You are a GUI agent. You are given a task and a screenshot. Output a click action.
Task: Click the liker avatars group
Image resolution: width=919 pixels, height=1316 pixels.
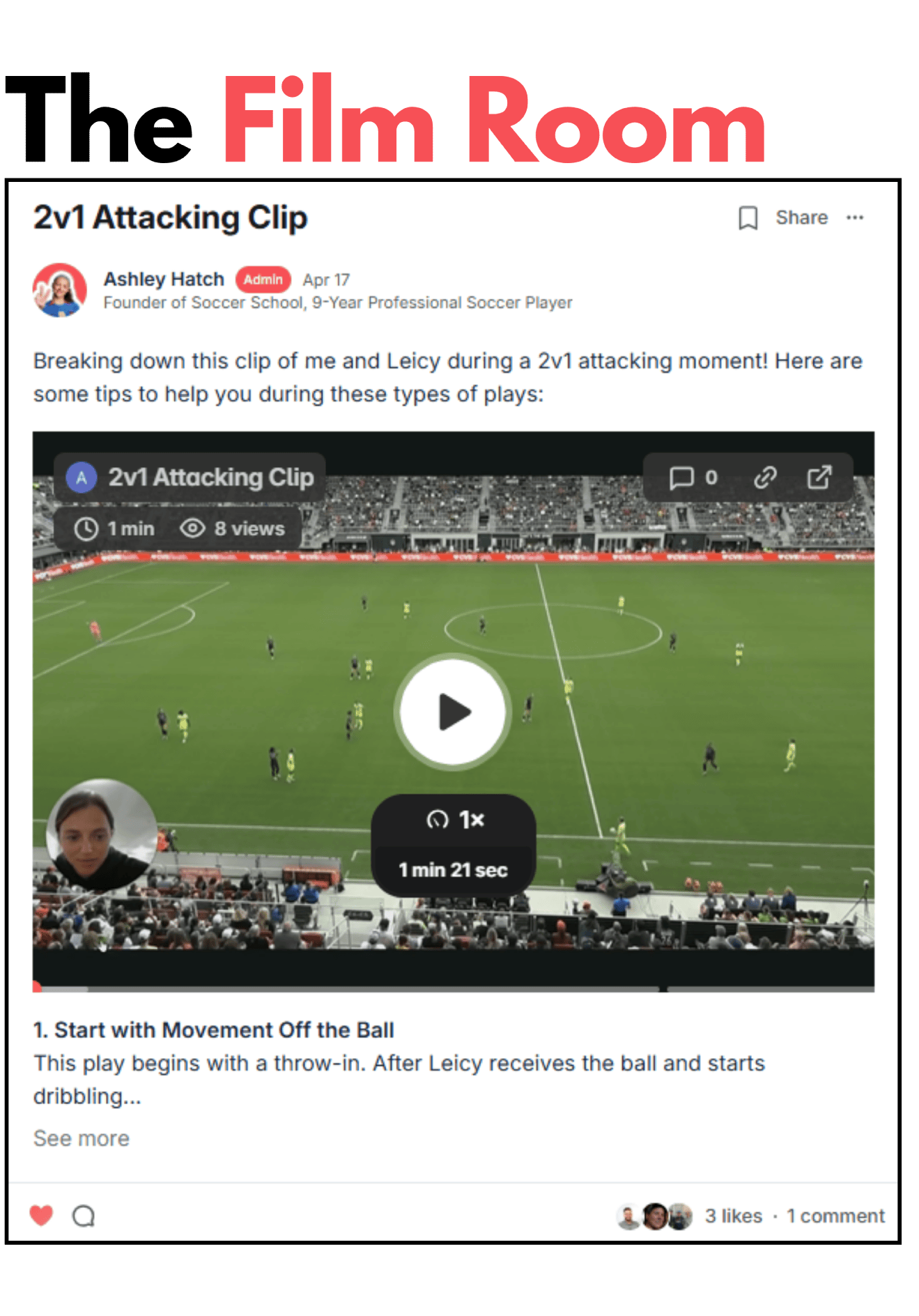[655, 1216]
